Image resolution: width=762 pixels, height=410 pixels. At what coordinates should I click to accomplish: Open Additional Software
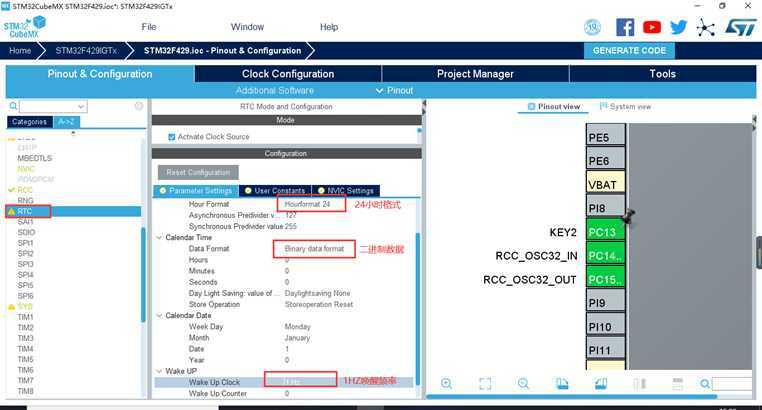(275, 90)
